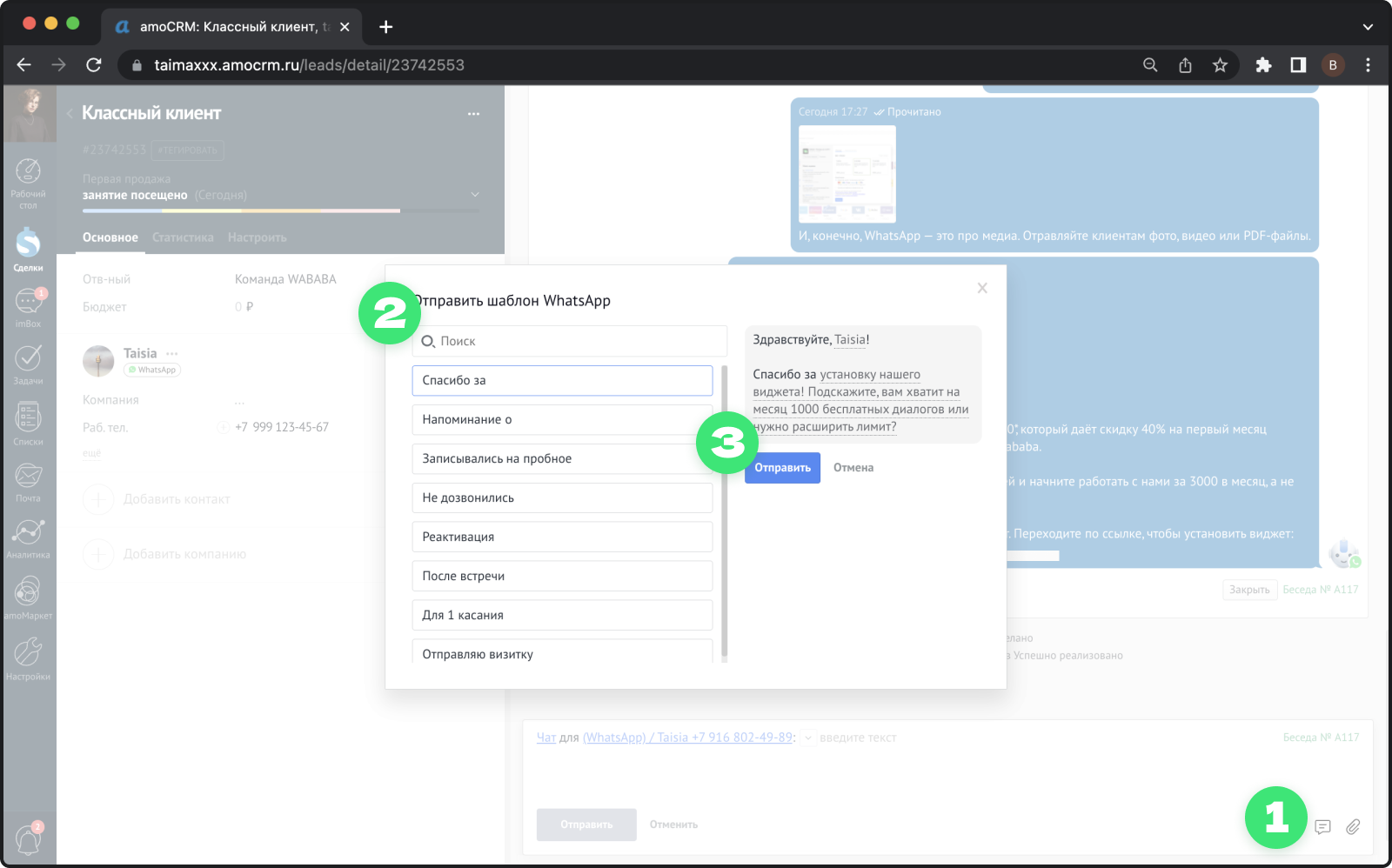This screenshot has width=1392, height=868.
Task: Click the Команда WABABA responsible value
Action: click(x=285, y=279)
